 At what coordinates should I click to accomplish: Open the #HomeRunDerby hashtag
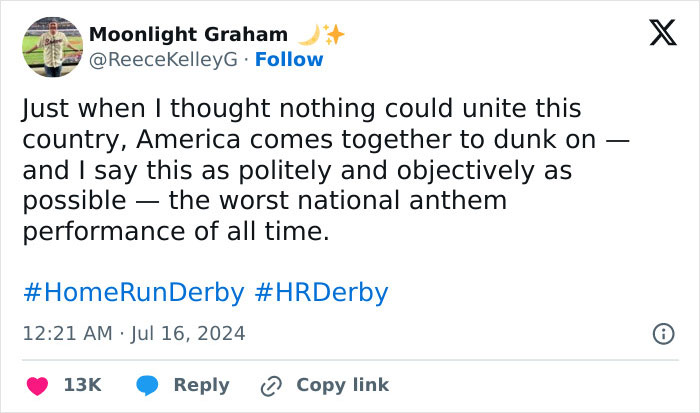pyautogui.click(x=132, y=292)
